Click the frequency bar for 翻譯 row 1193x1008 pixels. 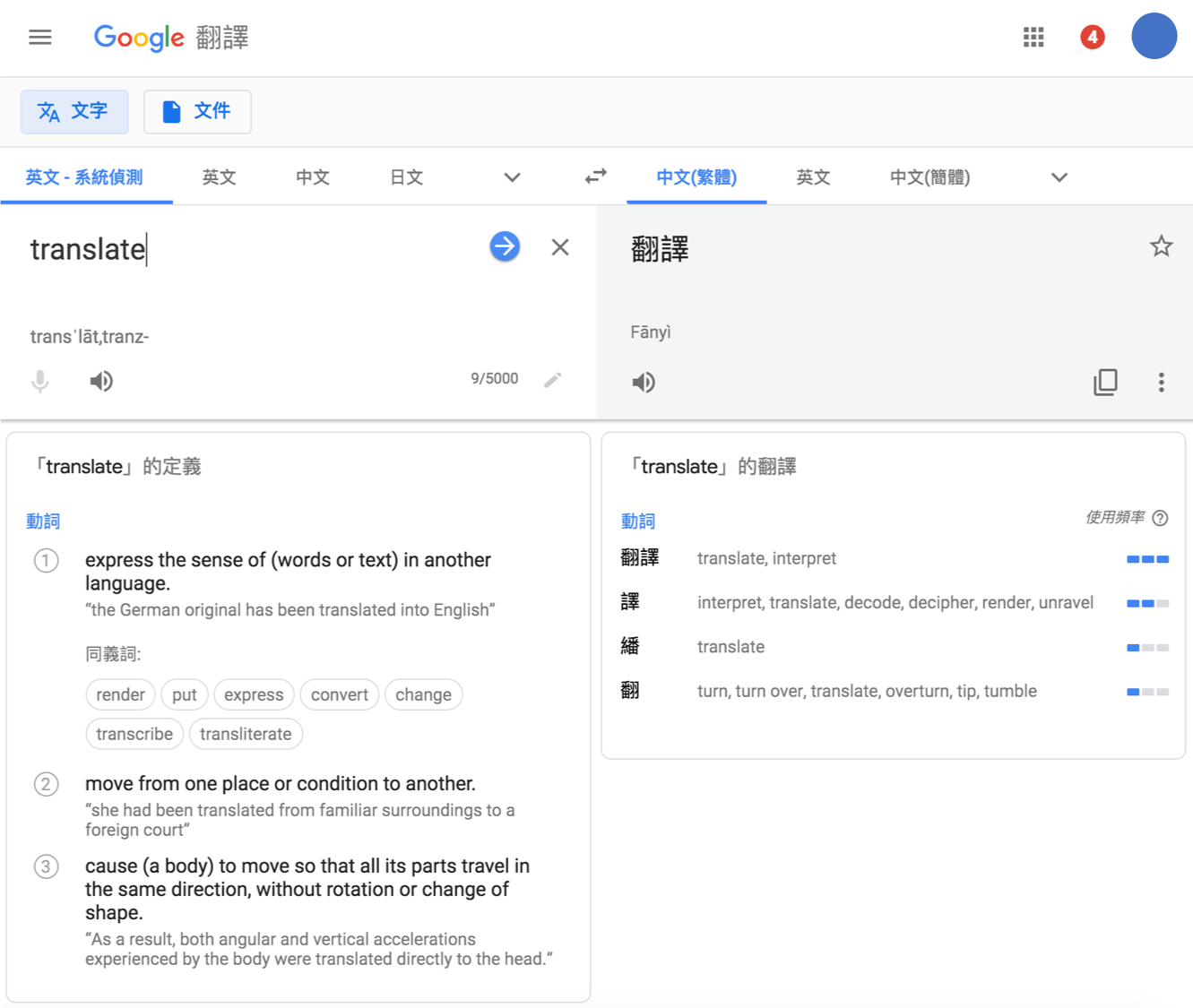[x=1147, y=559]
